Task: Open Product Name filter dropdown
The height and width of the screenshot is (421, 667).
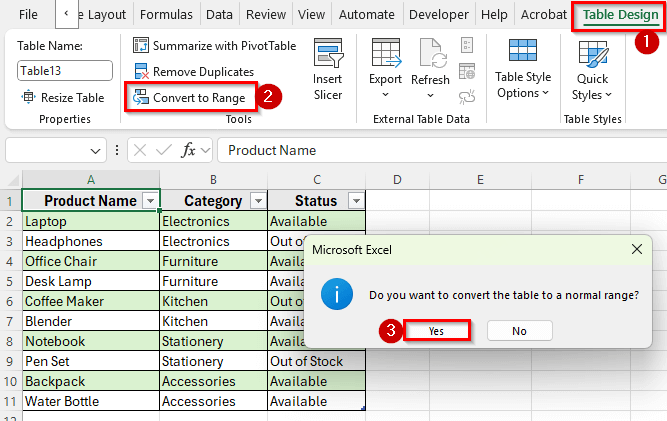Action: [150, 201]
